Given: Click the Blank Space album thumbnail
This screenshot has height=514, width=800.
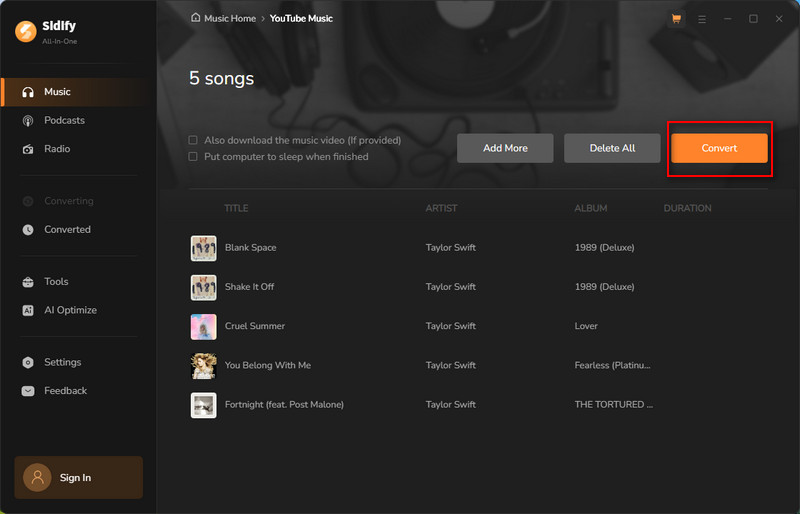Looking at the screenshot, I should tap(204, 248).
